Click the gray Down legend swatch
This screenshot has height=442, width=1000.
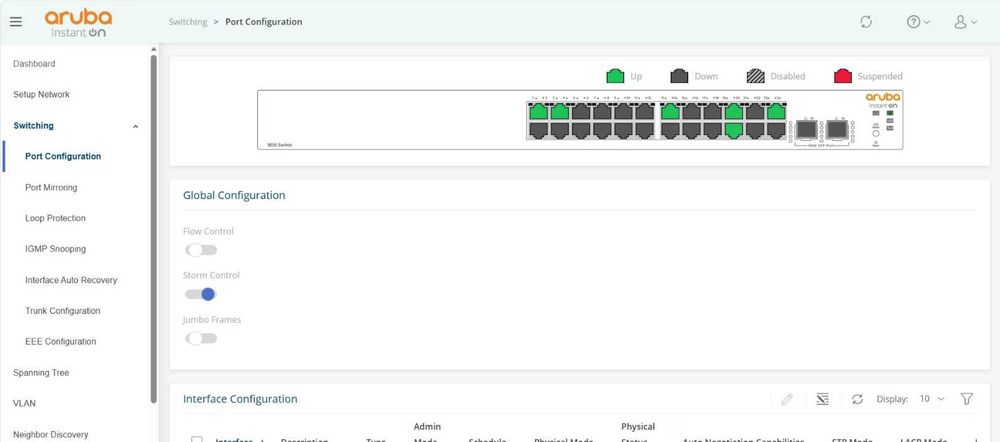tap(679, 76)
